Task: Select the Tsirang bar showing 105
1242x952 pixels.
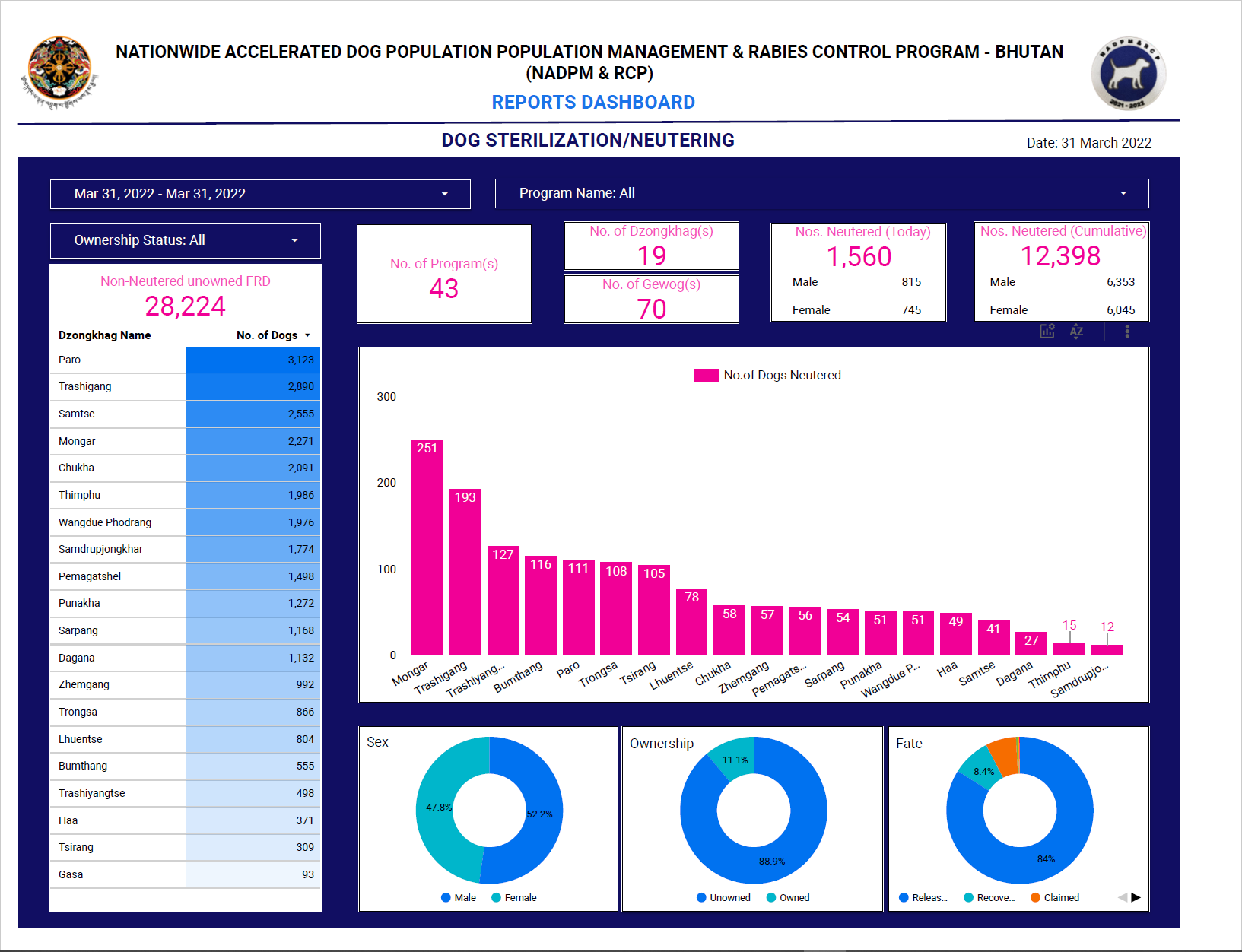Action: pos(654,610)
